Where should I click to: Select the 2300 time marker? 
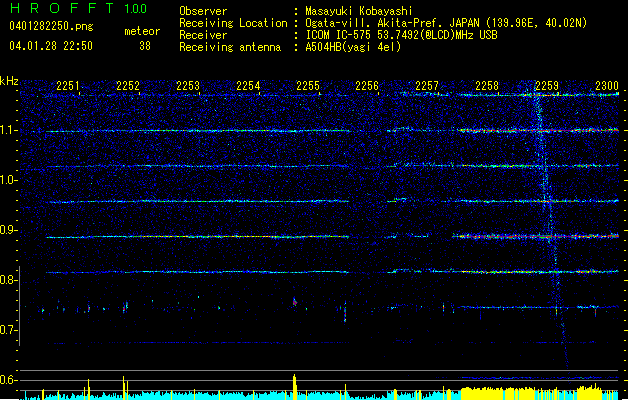(x=606, y=87)
